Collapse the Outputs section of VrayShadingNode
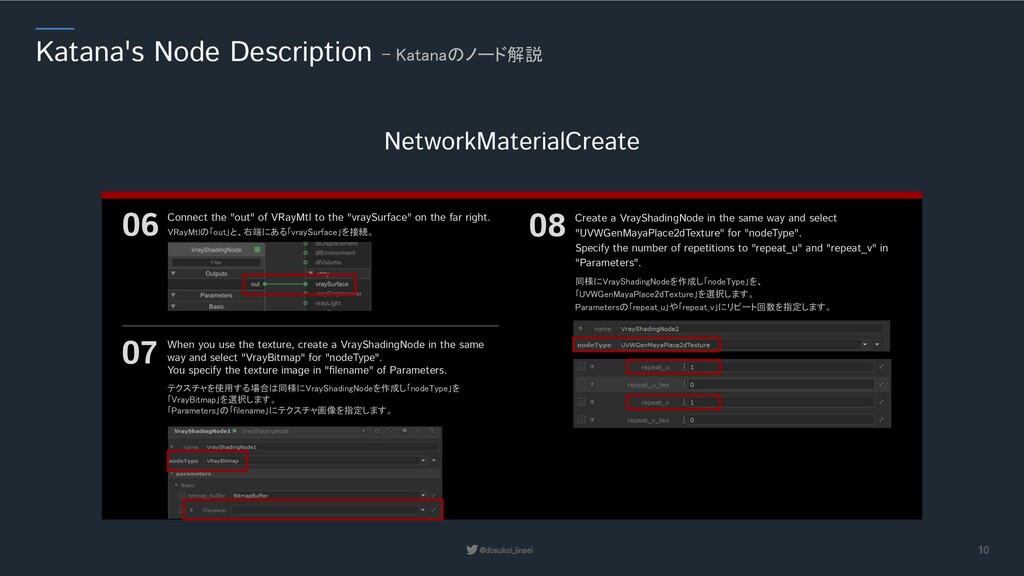This screenshot has width=1024, height=576. (x=173, y=274)
